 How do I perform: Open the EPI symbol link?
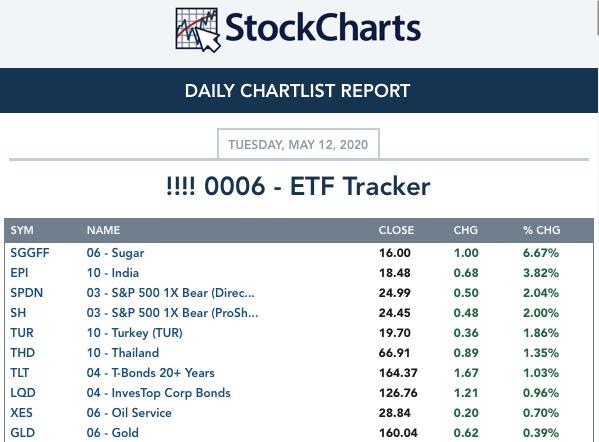19,273
